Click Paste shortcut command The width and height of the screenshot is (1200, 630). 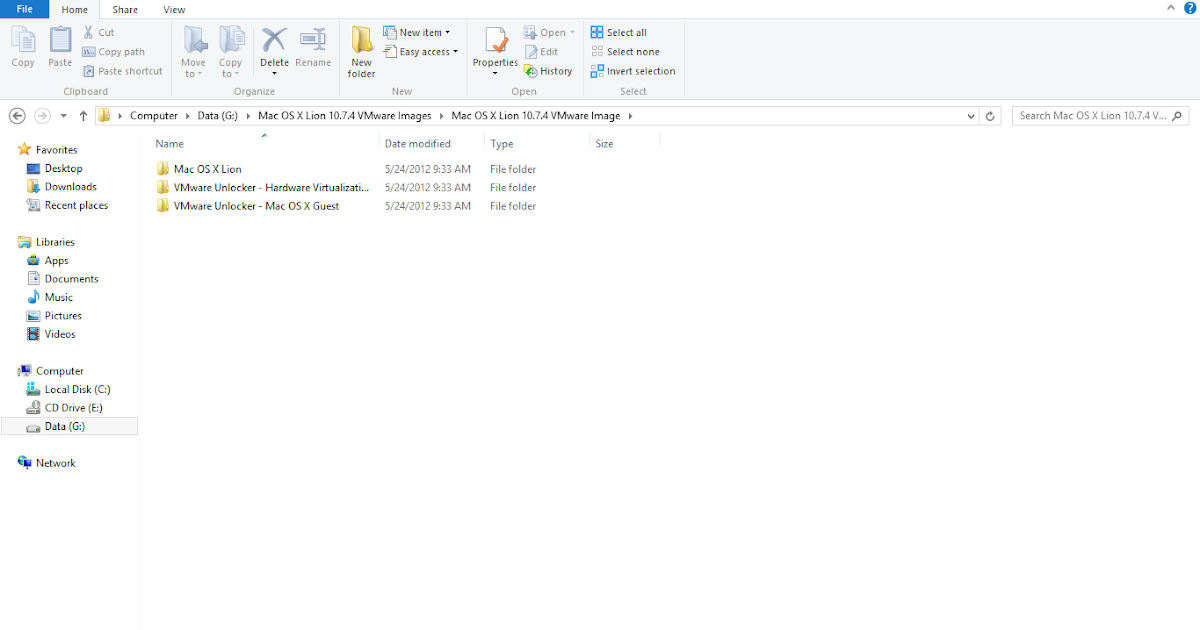click(122, 71)
